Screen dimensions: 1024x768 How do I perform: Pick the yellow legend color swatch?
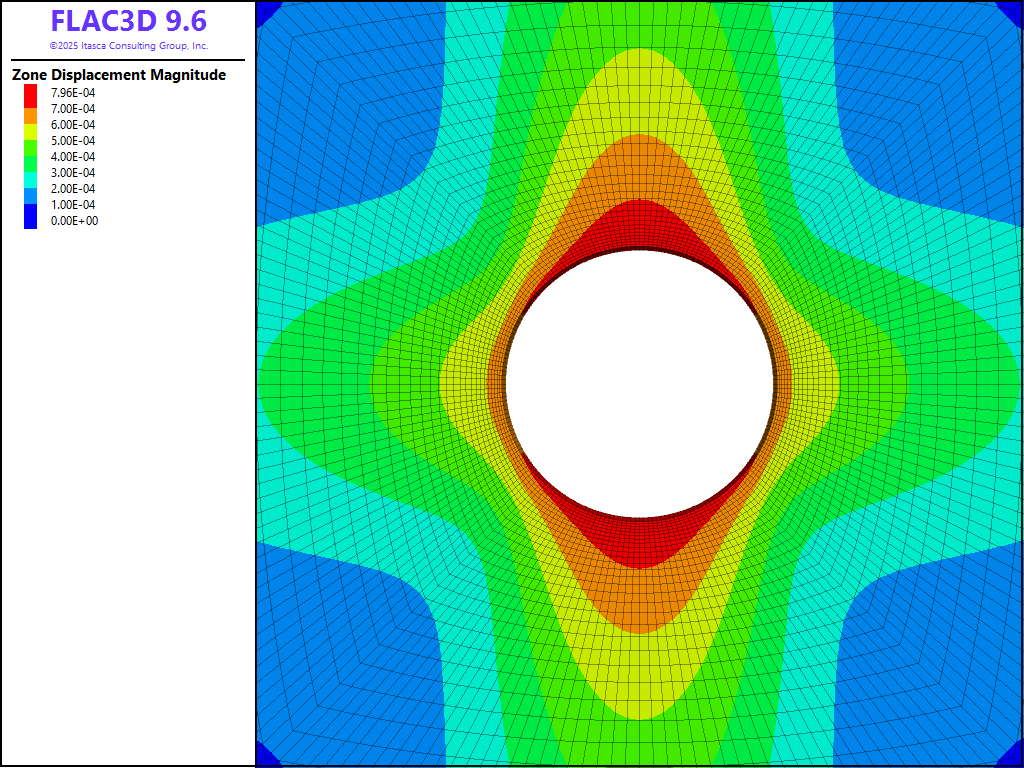coord(31,132)
